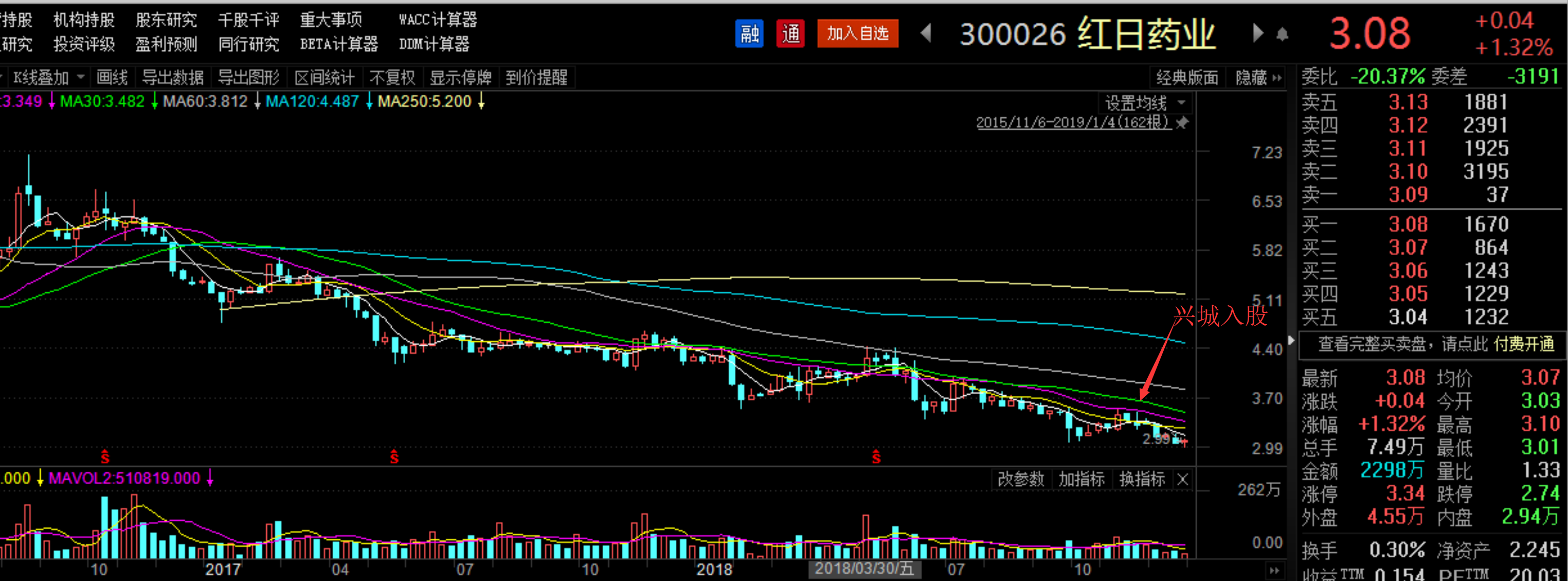Click the 金额 2298万 turnover value
The height and width of the screenshot is (581, 1568).
pos(1392,470)
